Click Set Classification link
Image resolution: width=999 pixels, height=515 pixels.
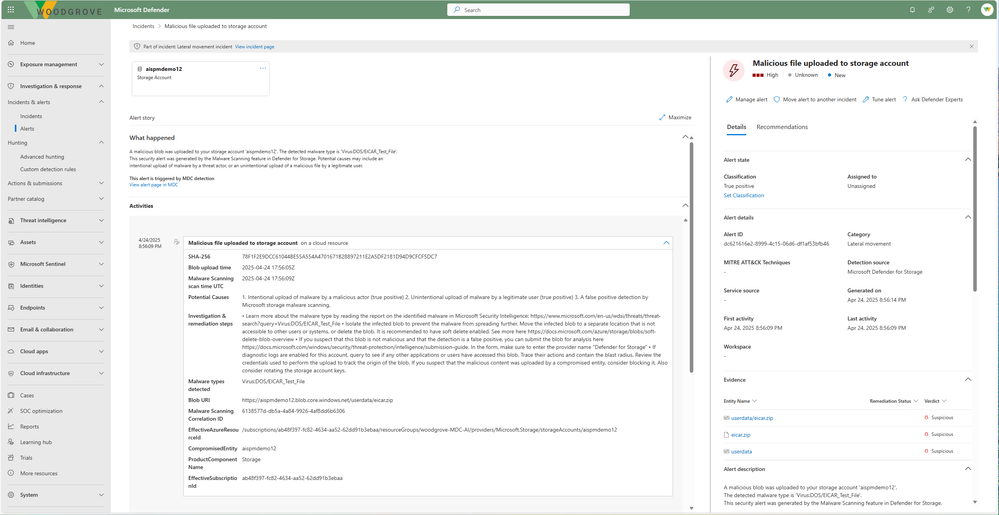click(744, 196)
